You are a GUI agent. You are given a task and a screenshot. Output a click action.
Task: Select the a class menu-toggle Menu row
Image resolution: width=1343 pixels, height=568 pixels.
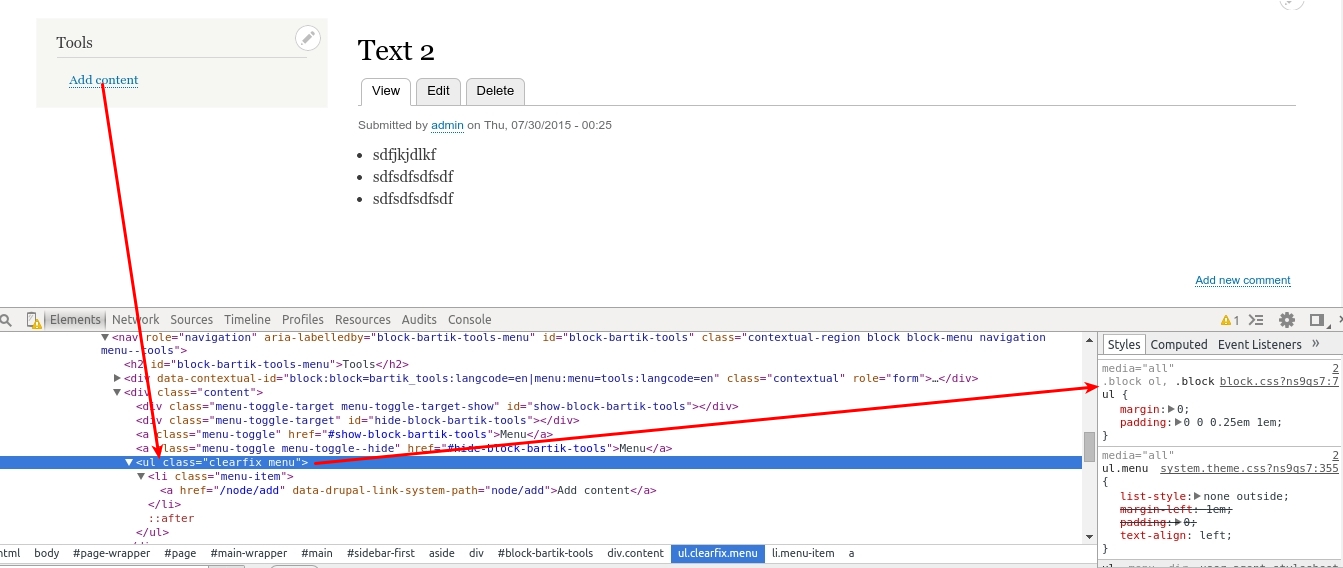344,435
